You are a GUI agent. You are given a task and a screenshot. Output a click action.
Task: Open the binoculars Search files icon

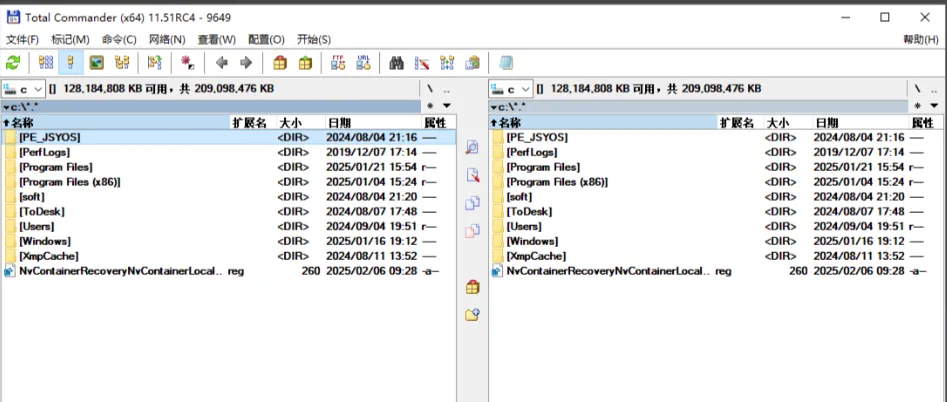396,62
